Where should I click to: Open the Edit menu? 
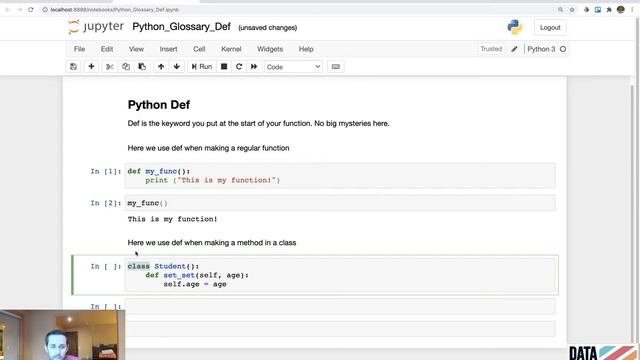click(x=107, y=49)
